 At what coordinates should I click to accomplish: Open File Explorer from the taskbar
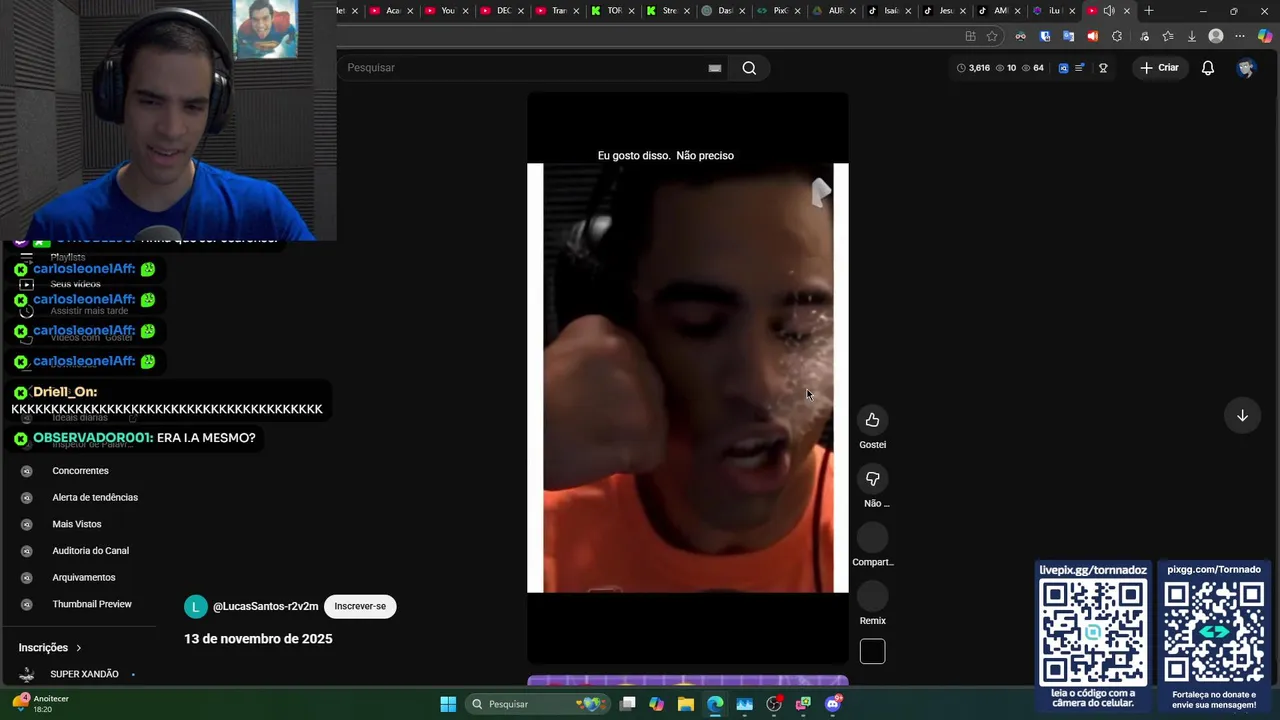(x=686, y=704)
